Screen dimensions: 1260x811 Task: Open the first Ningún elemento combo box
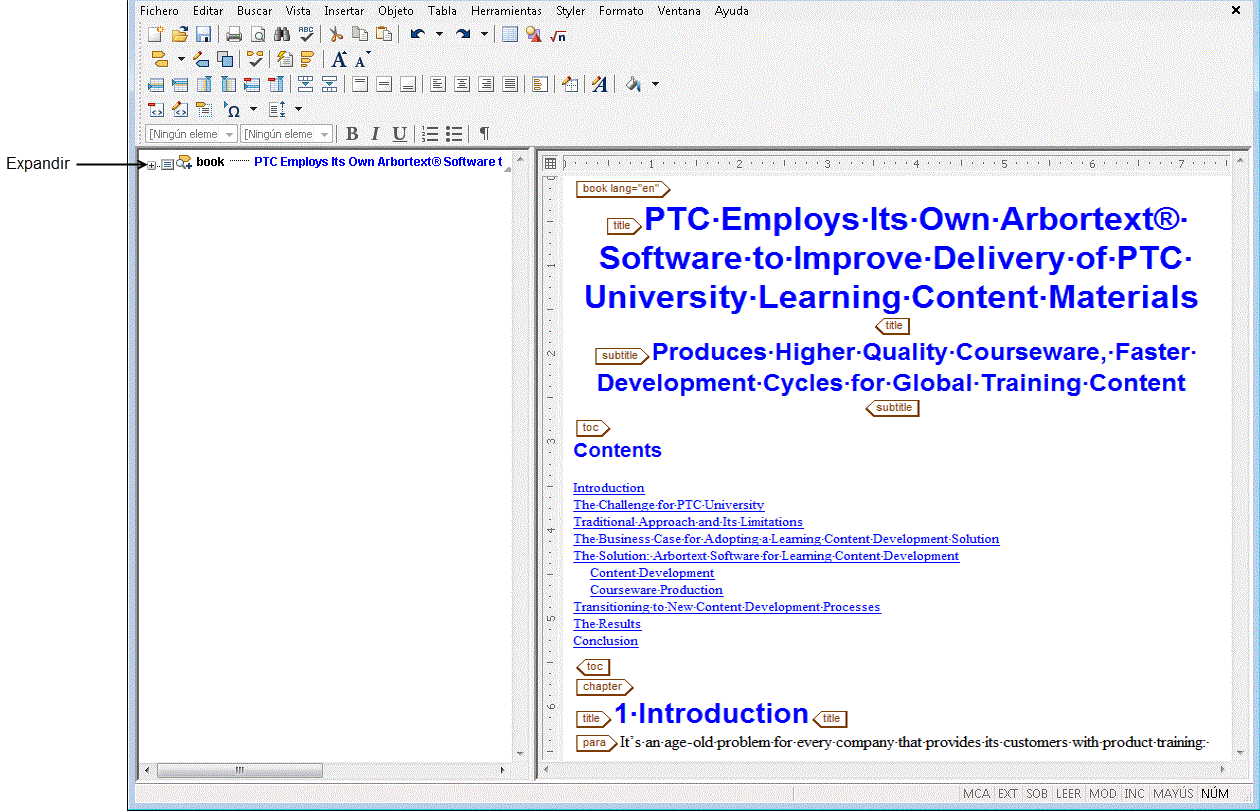point(191,134)
